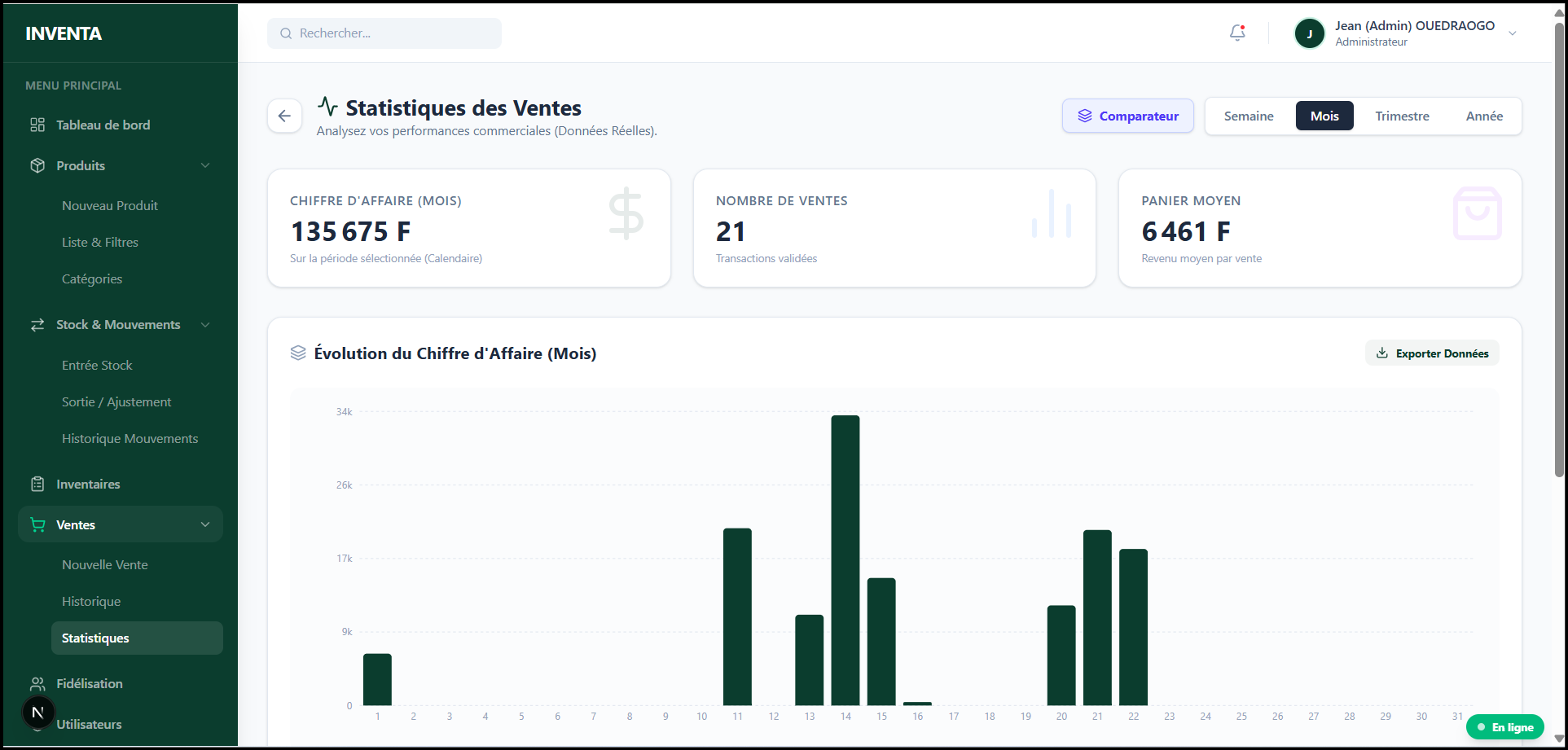Viewport: 1568px width, 750px height.
Task: Open the Comparateur tool
Action: [x=1127, y=116]
